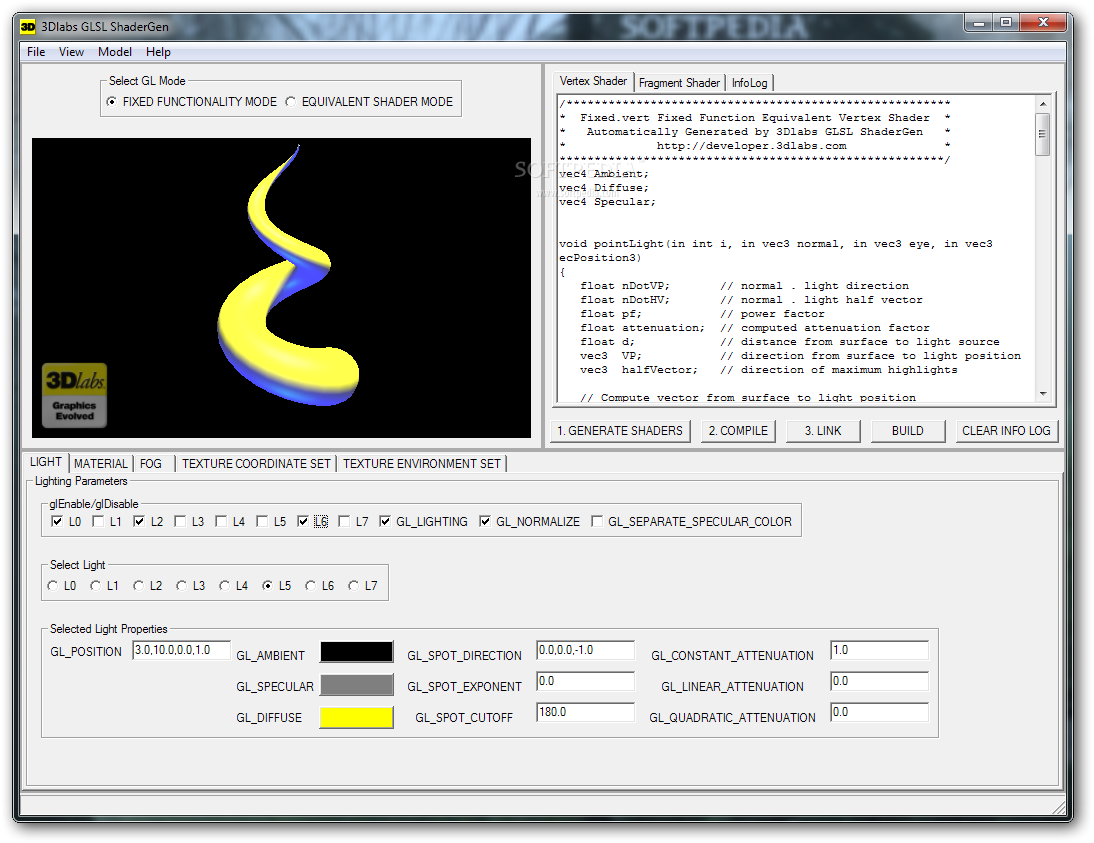
Task: Click the GL_POSITION input field
Action: pos(181,650)
